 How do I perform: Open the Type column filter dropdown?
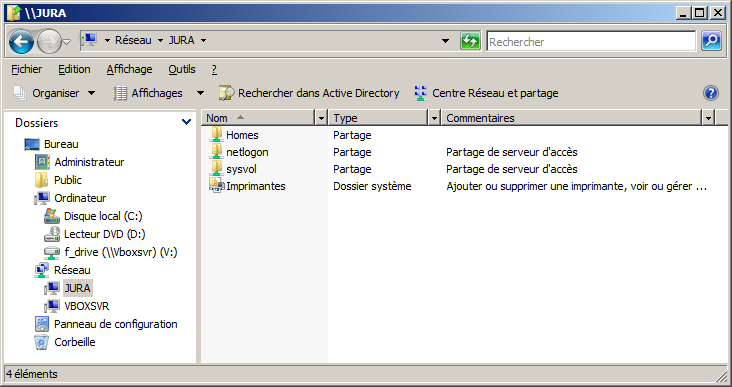[434, 118]
